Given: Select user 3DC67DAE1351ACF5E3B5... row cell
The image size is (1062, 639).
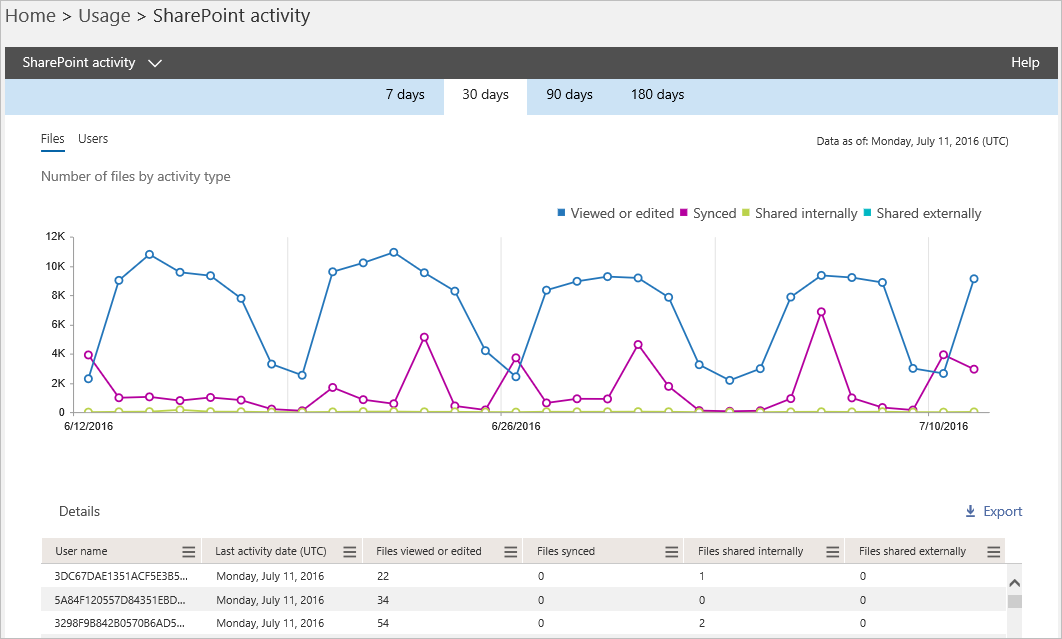Looking at the screenshot, I should (121, 576).
